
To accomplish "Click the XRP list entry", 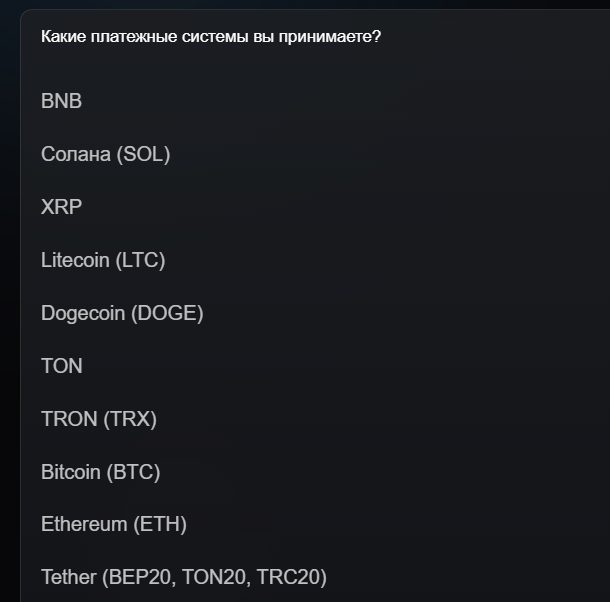I will click(x=61, y=207).
